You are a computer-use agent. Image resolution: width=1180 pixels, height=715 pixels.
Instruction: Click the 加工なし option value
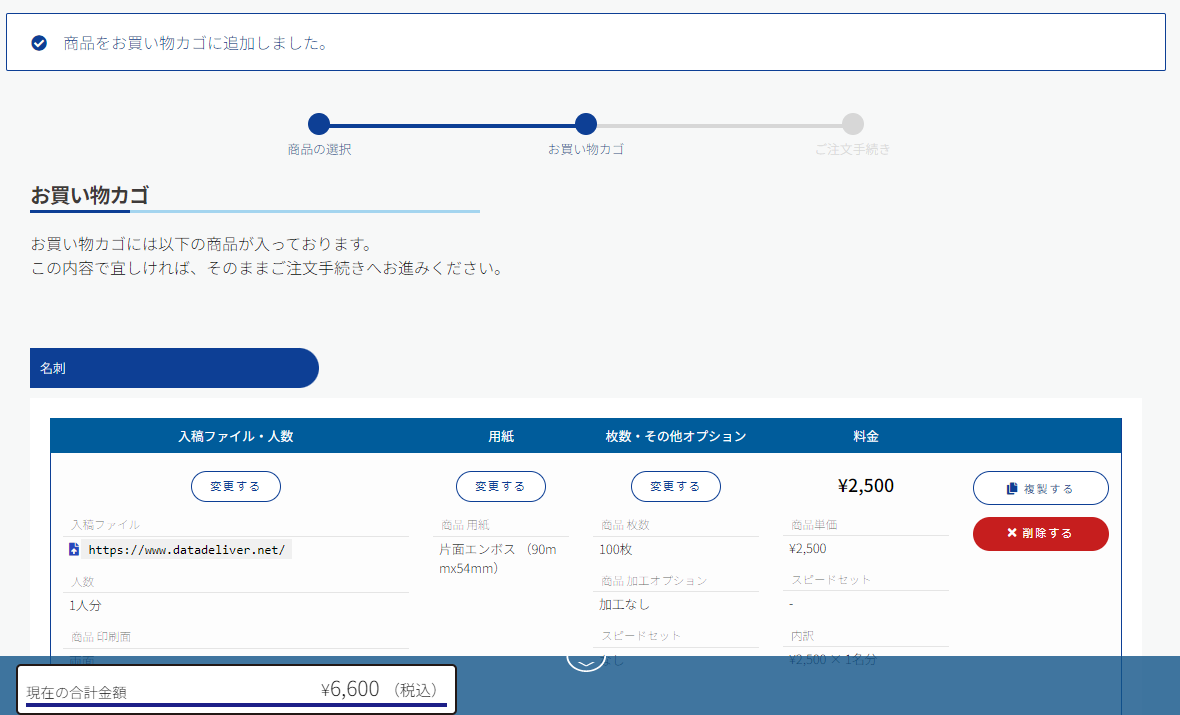point(625,604)
